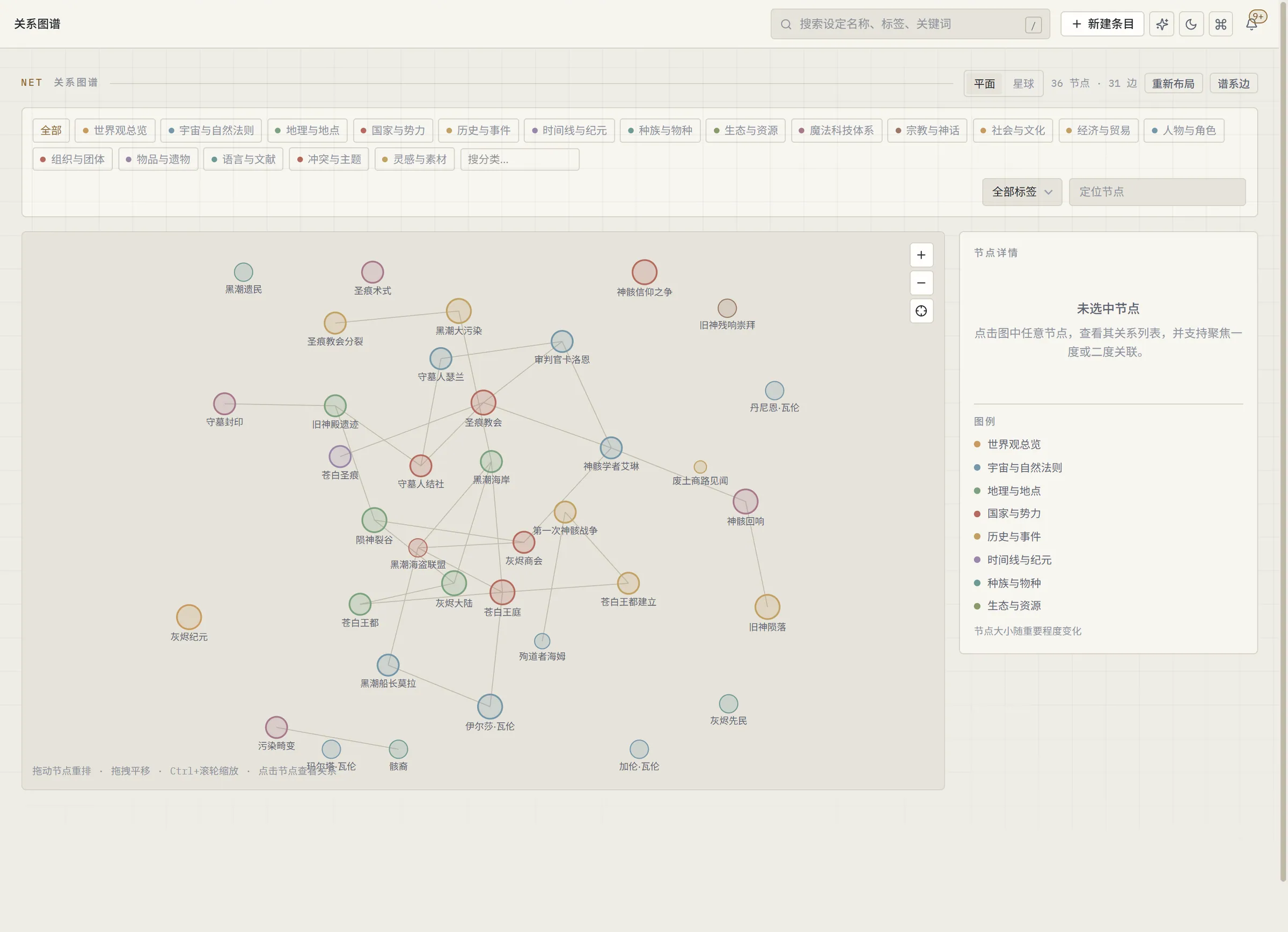The height and width of the screenshot is (932, 1288).
Task: Click the 重新布局 button
Action: click(x=1173, y=84)
